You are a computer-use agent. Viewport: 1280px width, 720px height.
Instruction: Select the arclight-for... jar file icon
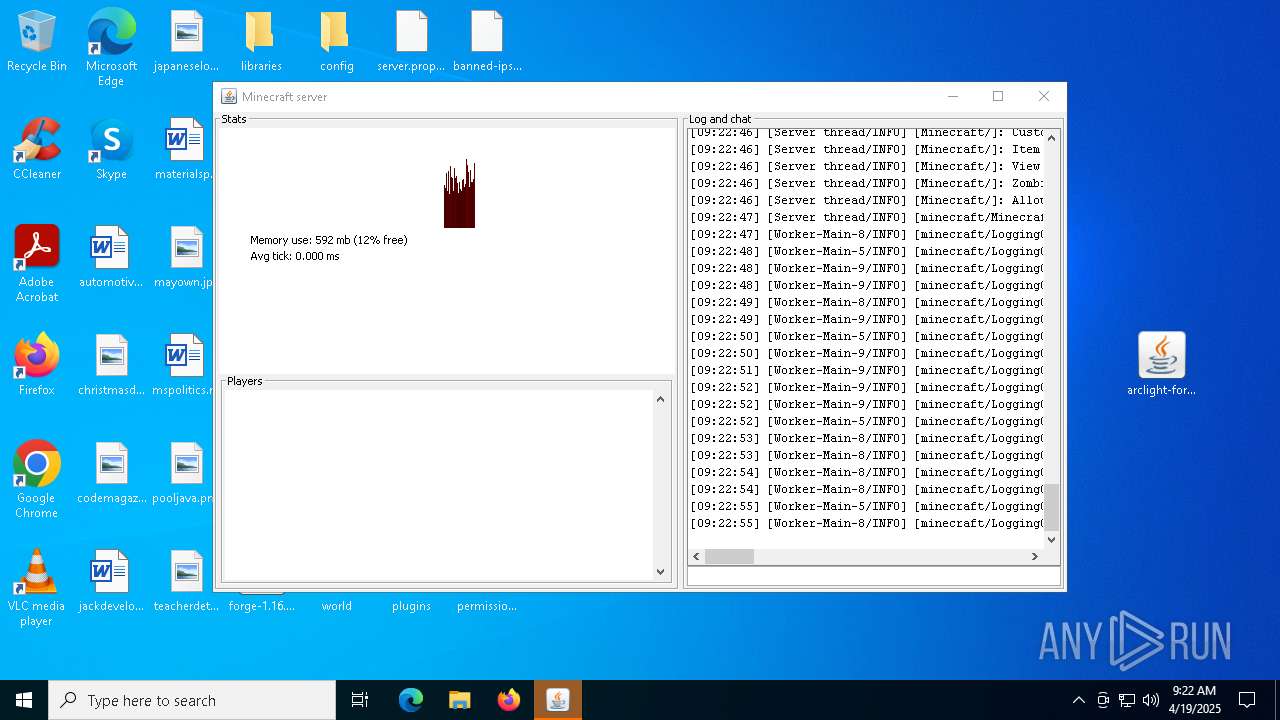[x=1161, y=364]
